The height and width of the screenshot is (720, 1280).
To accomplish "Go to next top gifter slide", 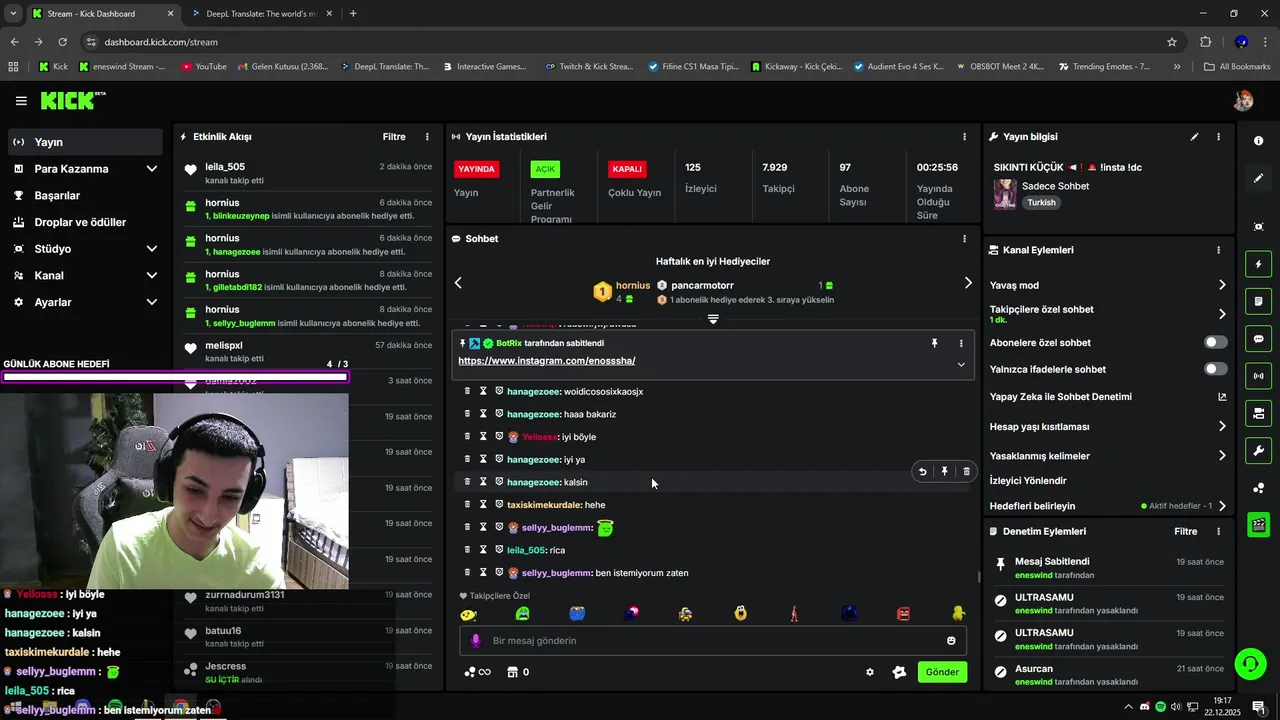I will pos(967,283).
